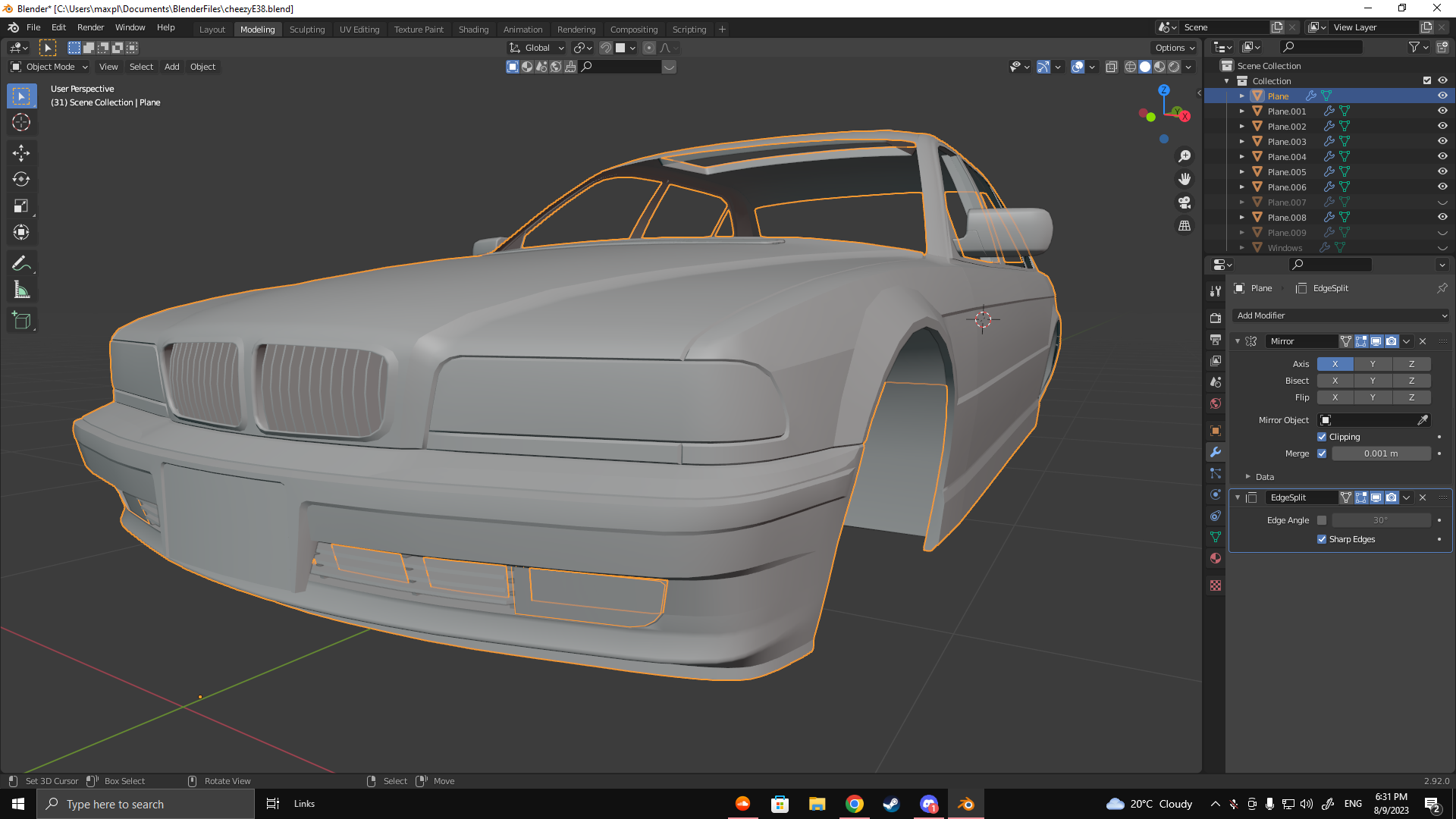Hide Plane.003 using its eye icon
This screenshot has width=1456, height=819.
[1442, 141]
